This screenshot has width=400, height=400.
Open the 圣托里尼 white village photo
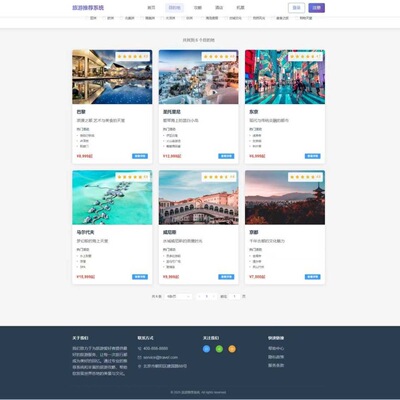pyautogui.click(x=198, y=77)
